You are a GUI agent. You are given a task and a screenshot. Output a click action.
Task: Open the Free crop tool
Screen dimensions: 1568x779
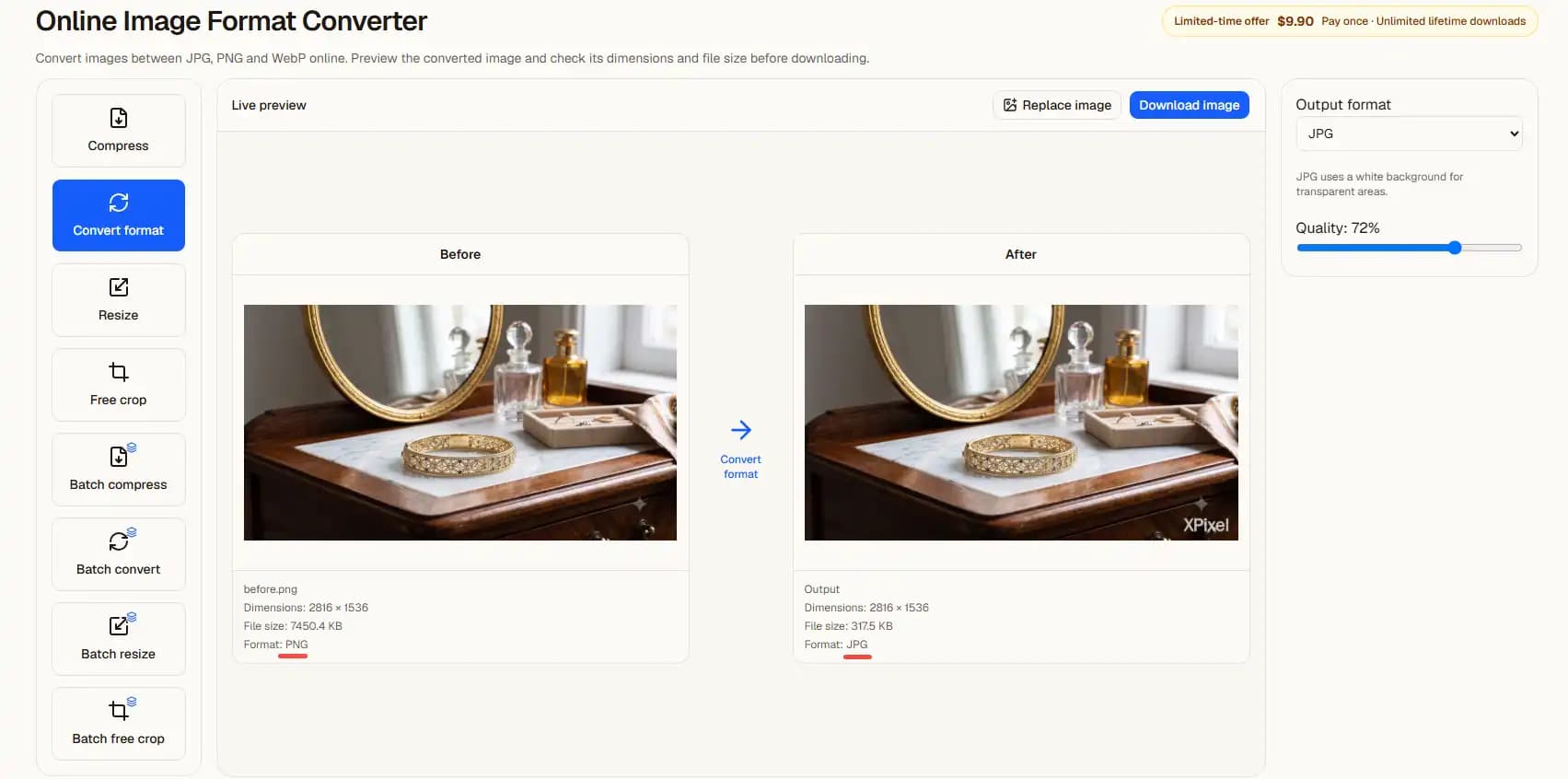[x=119, y=385]
